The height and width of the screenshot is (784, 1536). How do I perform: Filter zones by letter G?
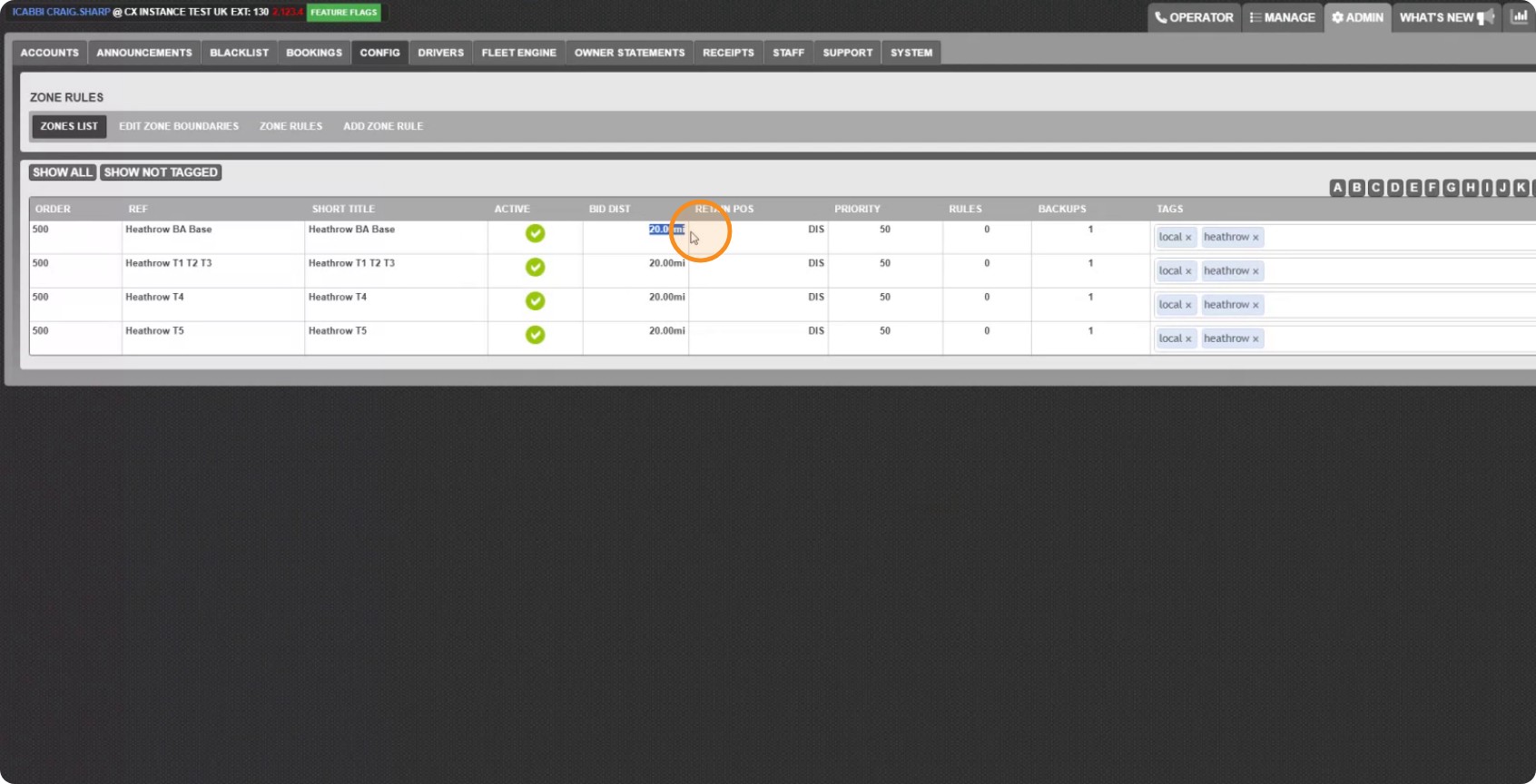(x=1451, y=188)
